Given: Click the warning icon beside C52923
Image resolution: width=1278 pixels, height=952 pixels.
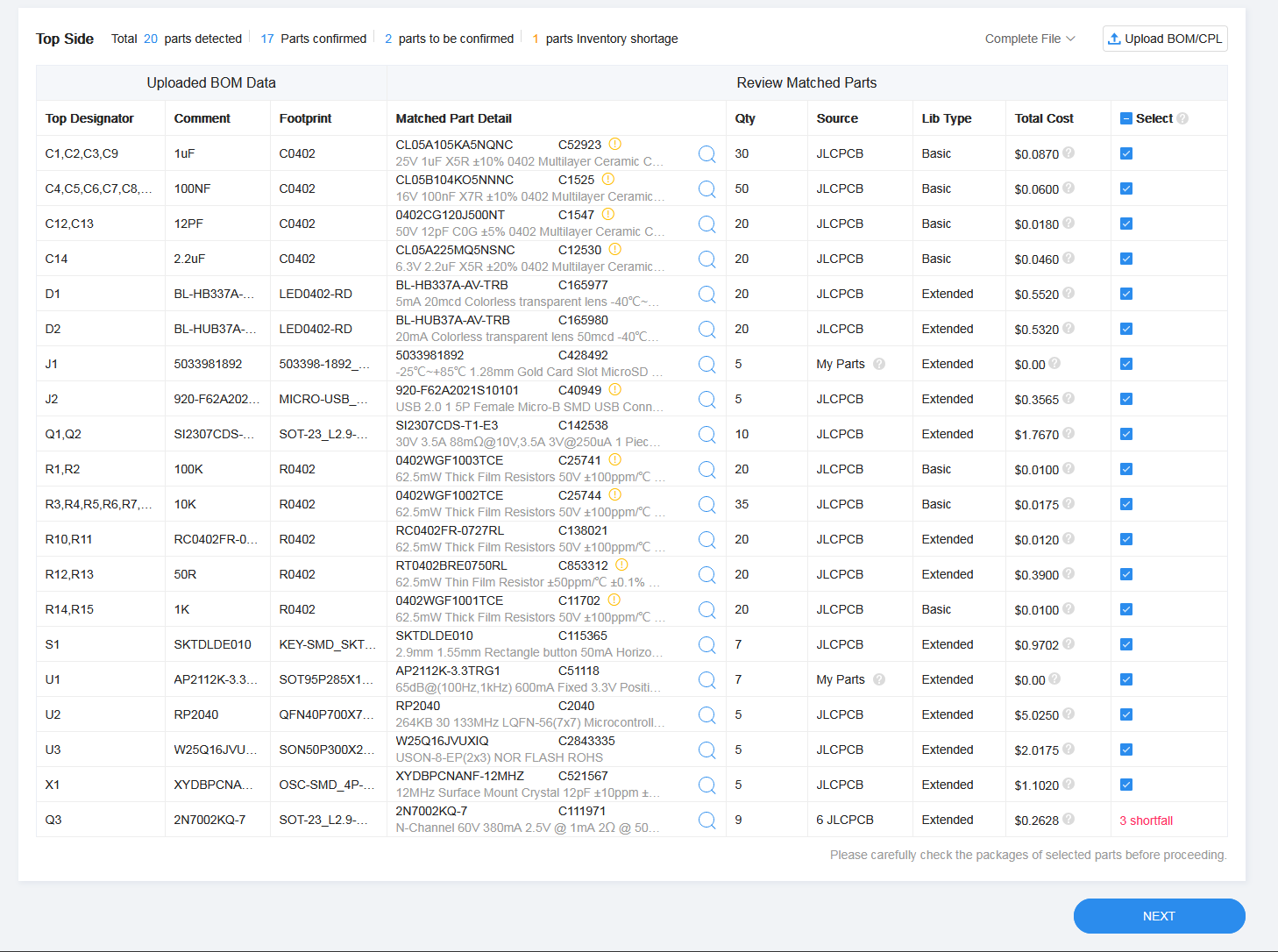Looking at the screenshot, I should [614, 143].
